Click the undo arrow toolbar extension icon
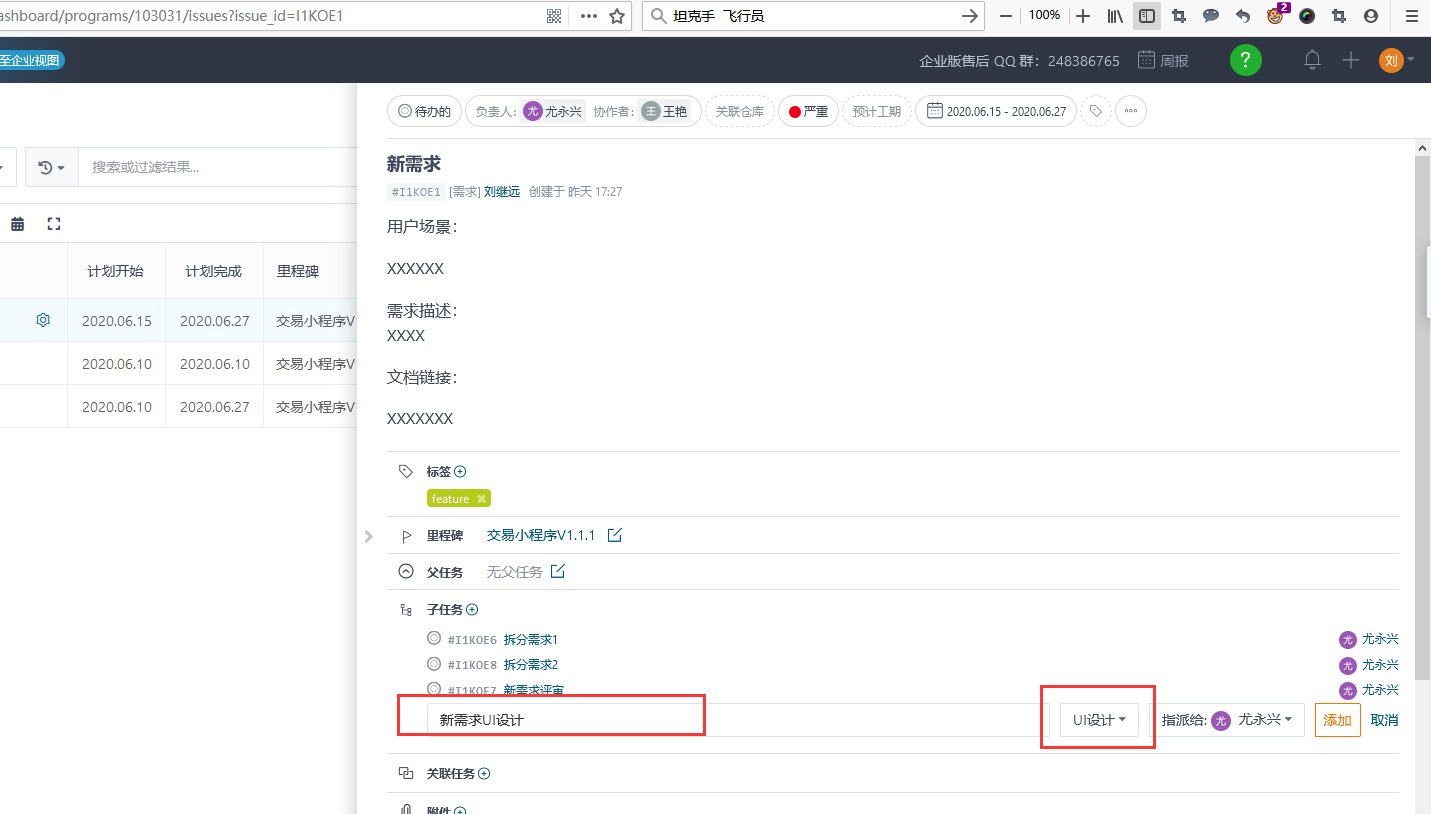The height and width of the screenshot is (814, 1431). (x=1243, y=16)
